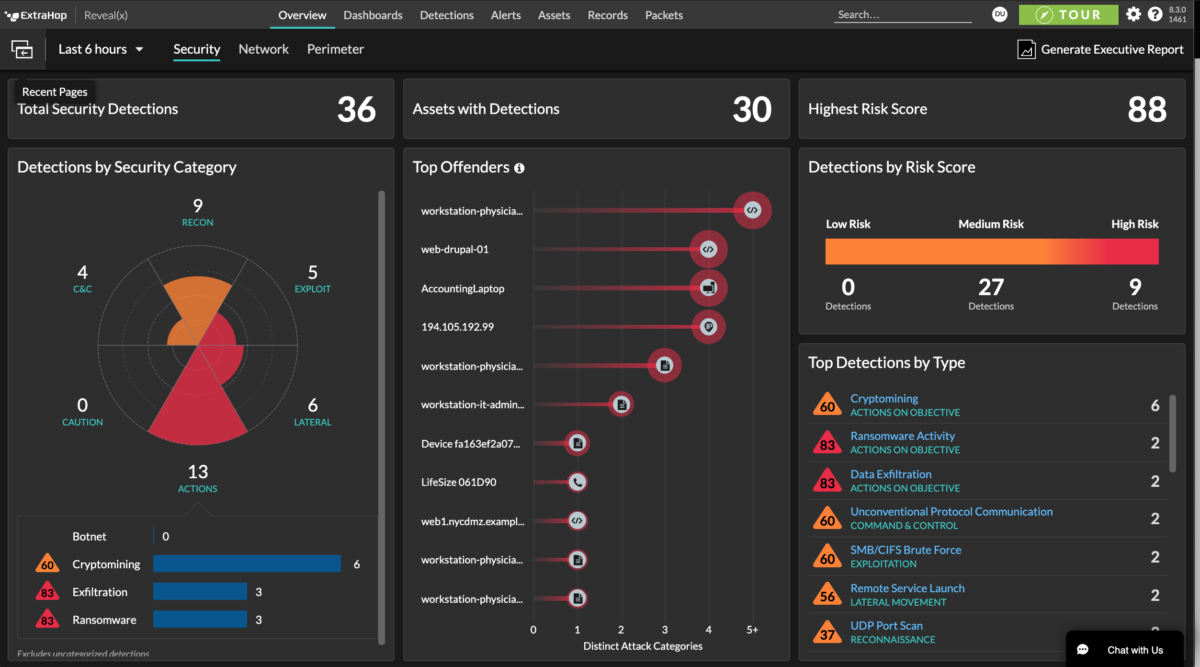Select the phone icon for LifeSize 061D90

click(x=577, y=481)
